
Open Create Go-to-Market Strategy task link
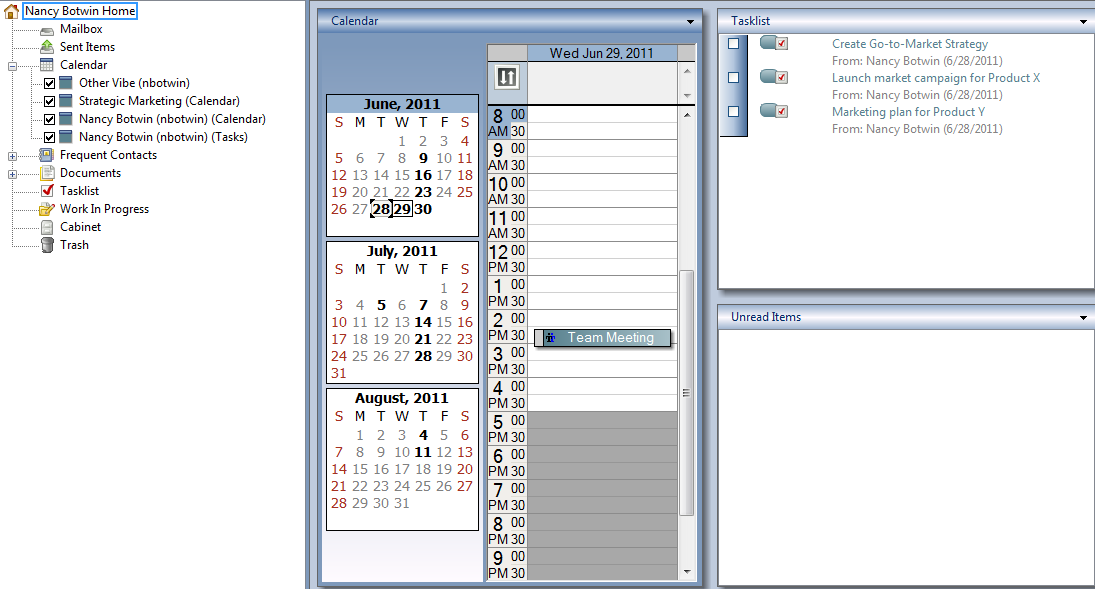910,44
